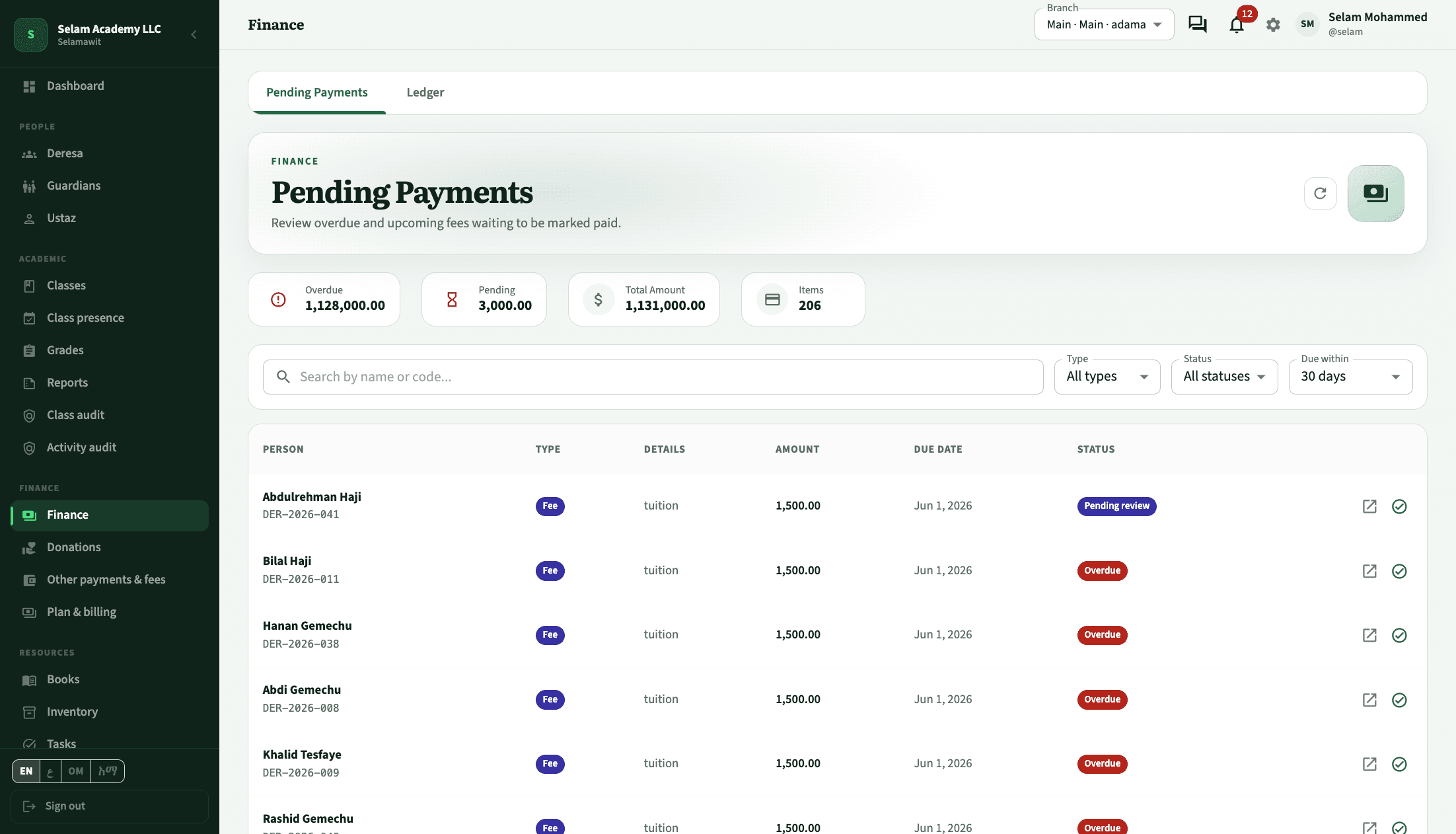Open the Due within dropdown

(x=1350, y=377)
